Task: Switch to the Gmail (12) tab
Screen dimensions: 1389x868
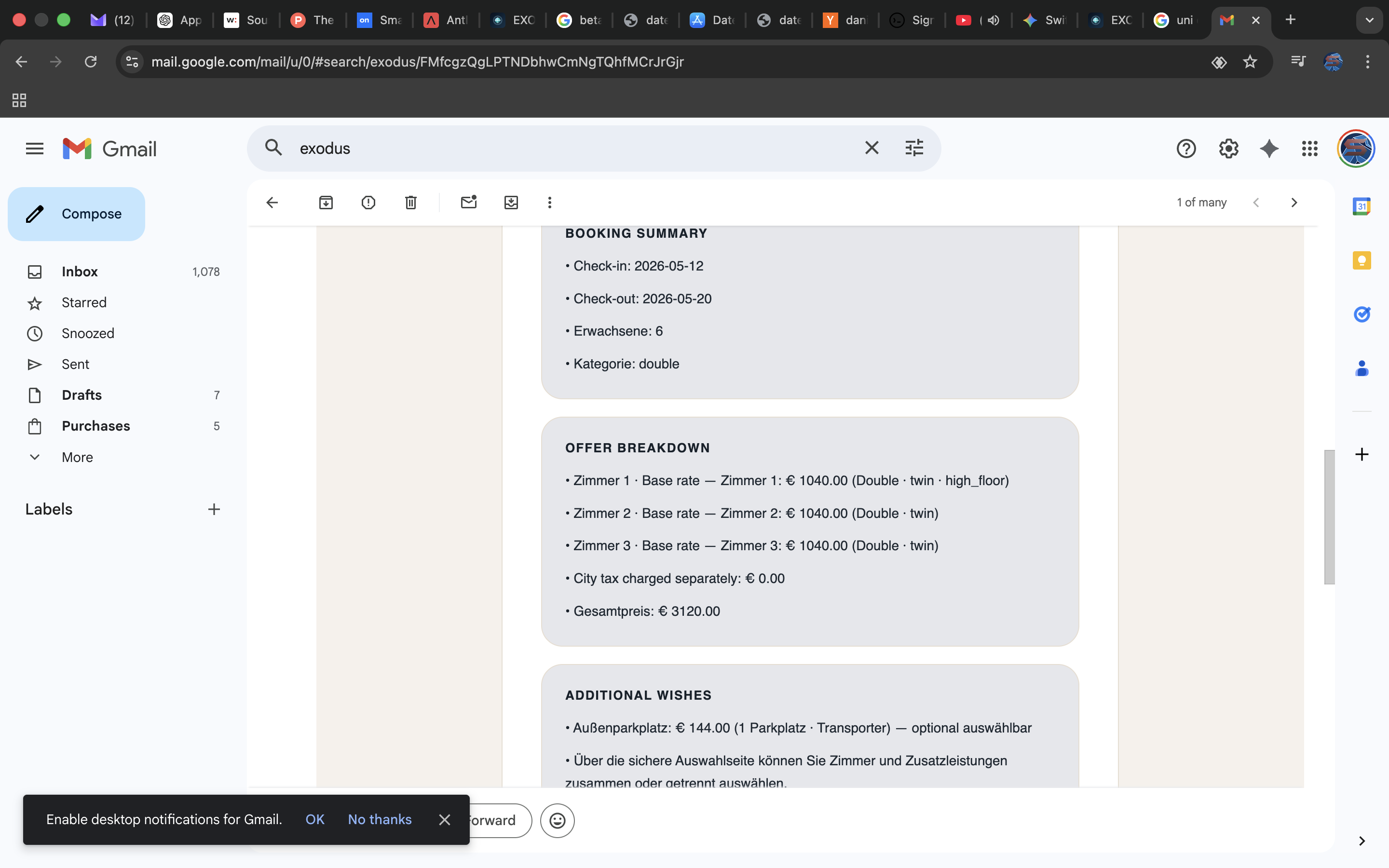Action: [x=113, y=20]
